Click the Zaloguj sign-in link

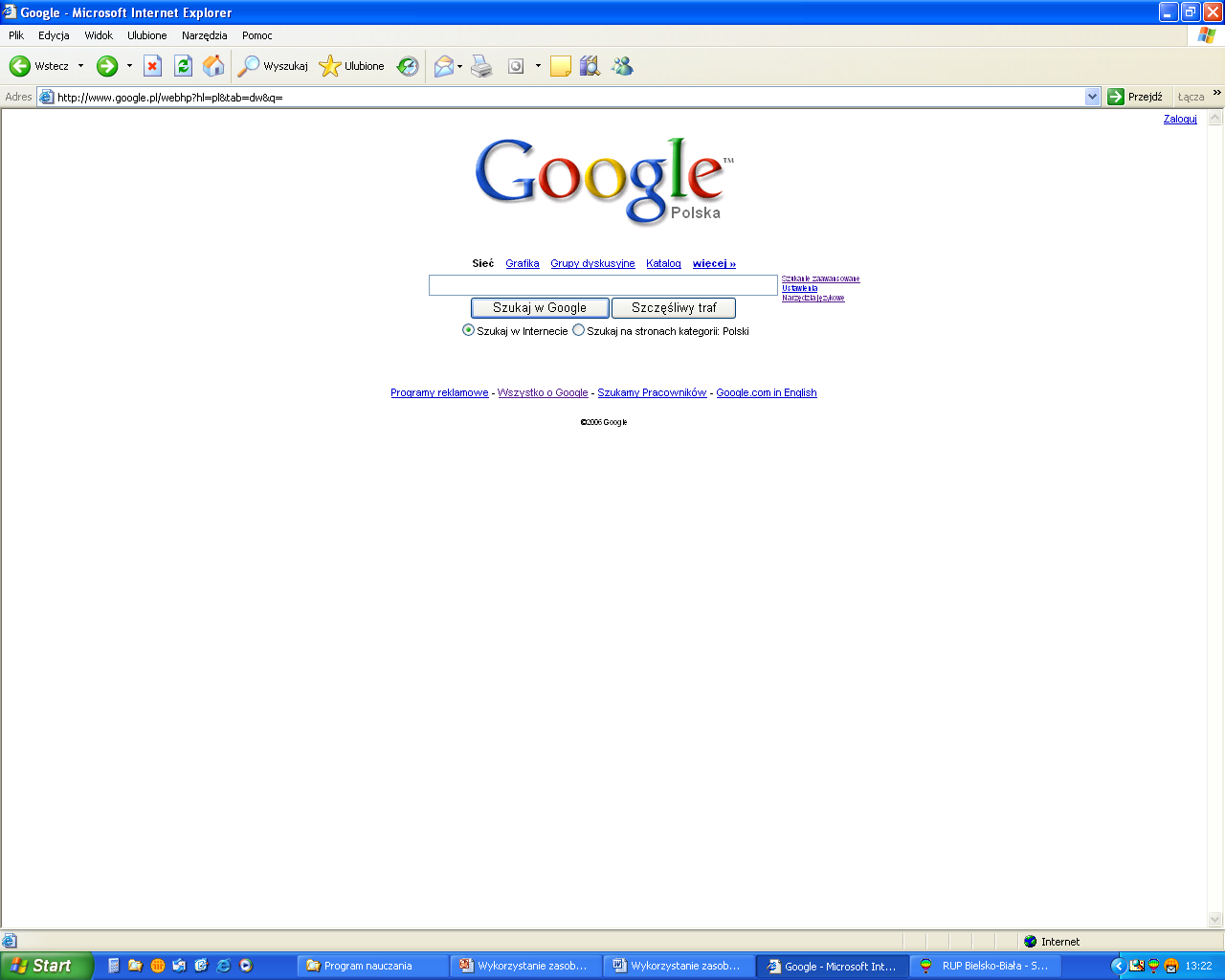click(x=1180, y=120)
